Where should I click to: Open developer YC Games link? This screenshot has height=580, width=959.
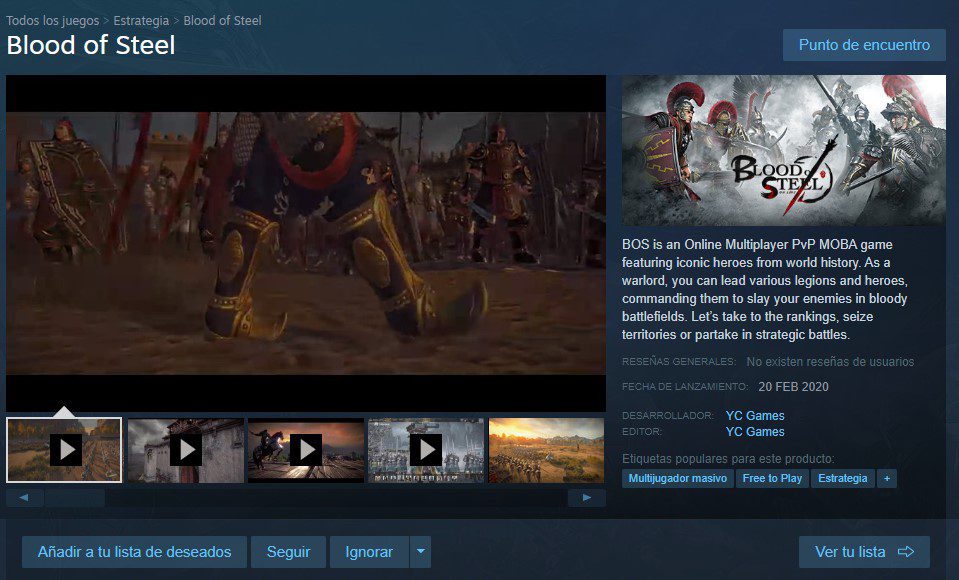(x=755, y=415)
